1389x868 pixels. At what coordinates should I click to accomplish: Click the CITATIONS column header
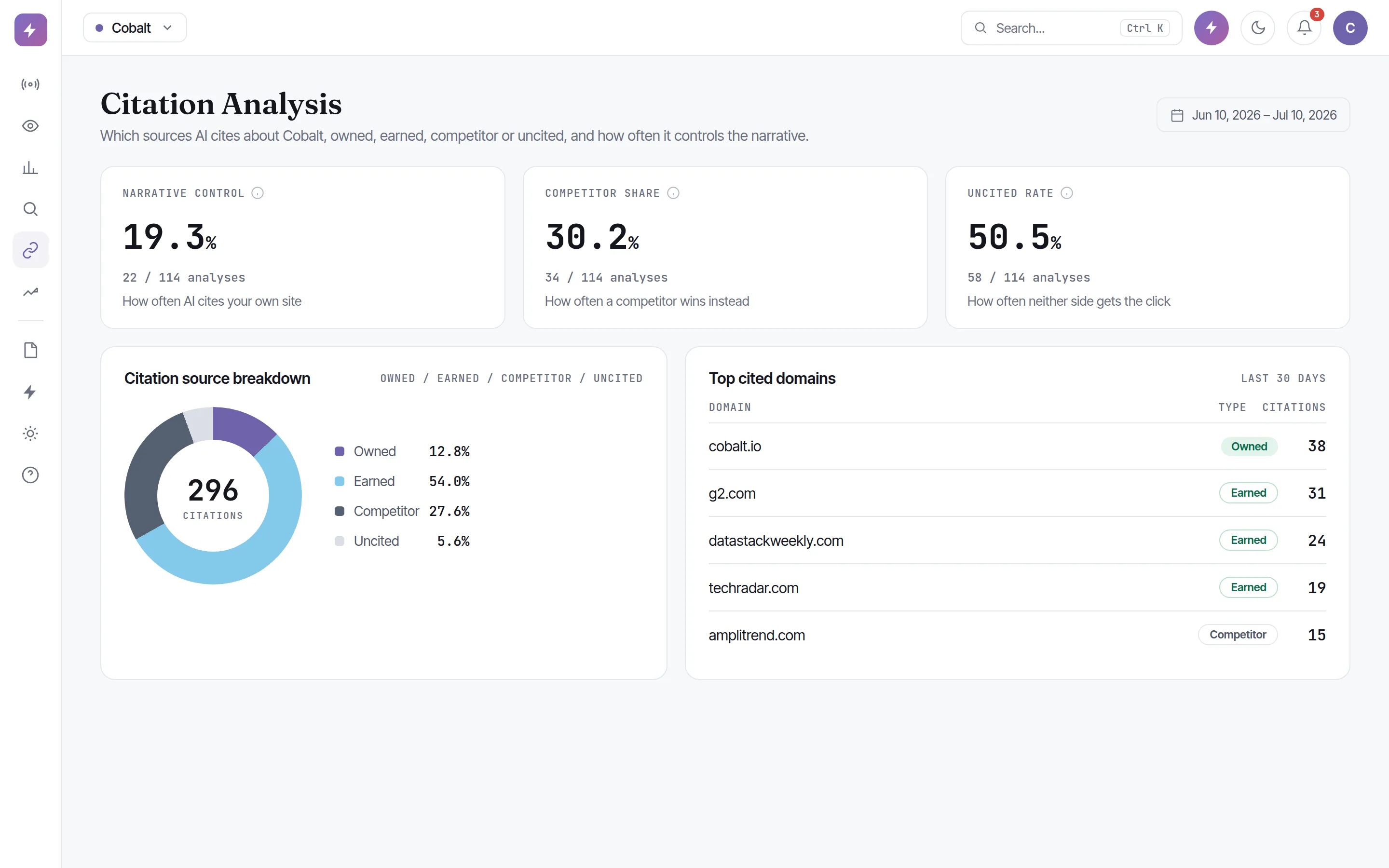coord(1294,407)
